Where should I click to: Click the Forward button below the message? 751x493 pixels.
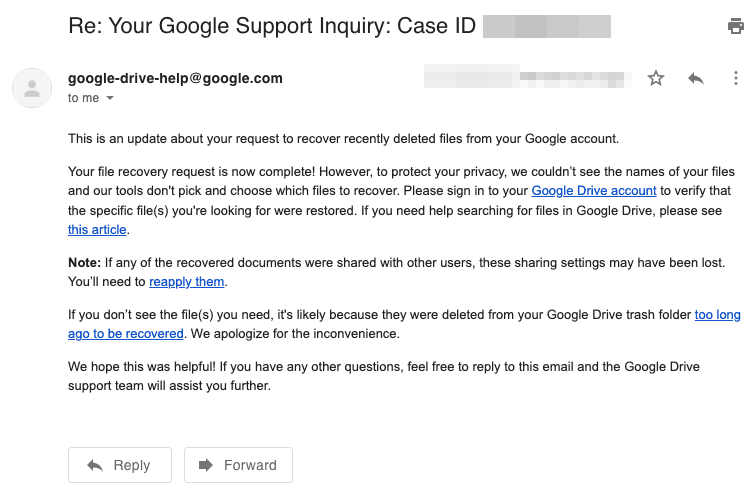(238, 465)
